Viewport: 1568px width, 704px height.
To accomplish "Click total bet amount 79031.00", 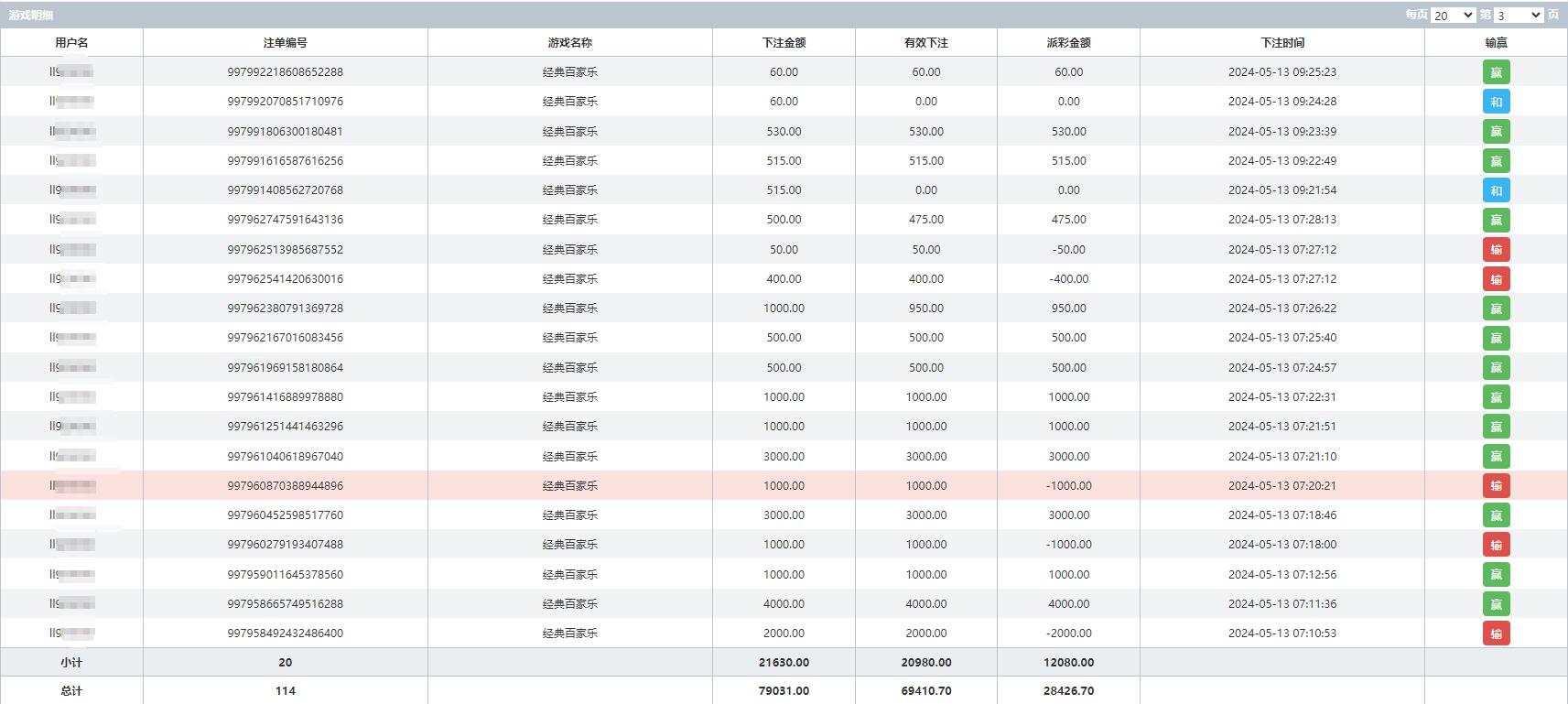I will point(784,691).
